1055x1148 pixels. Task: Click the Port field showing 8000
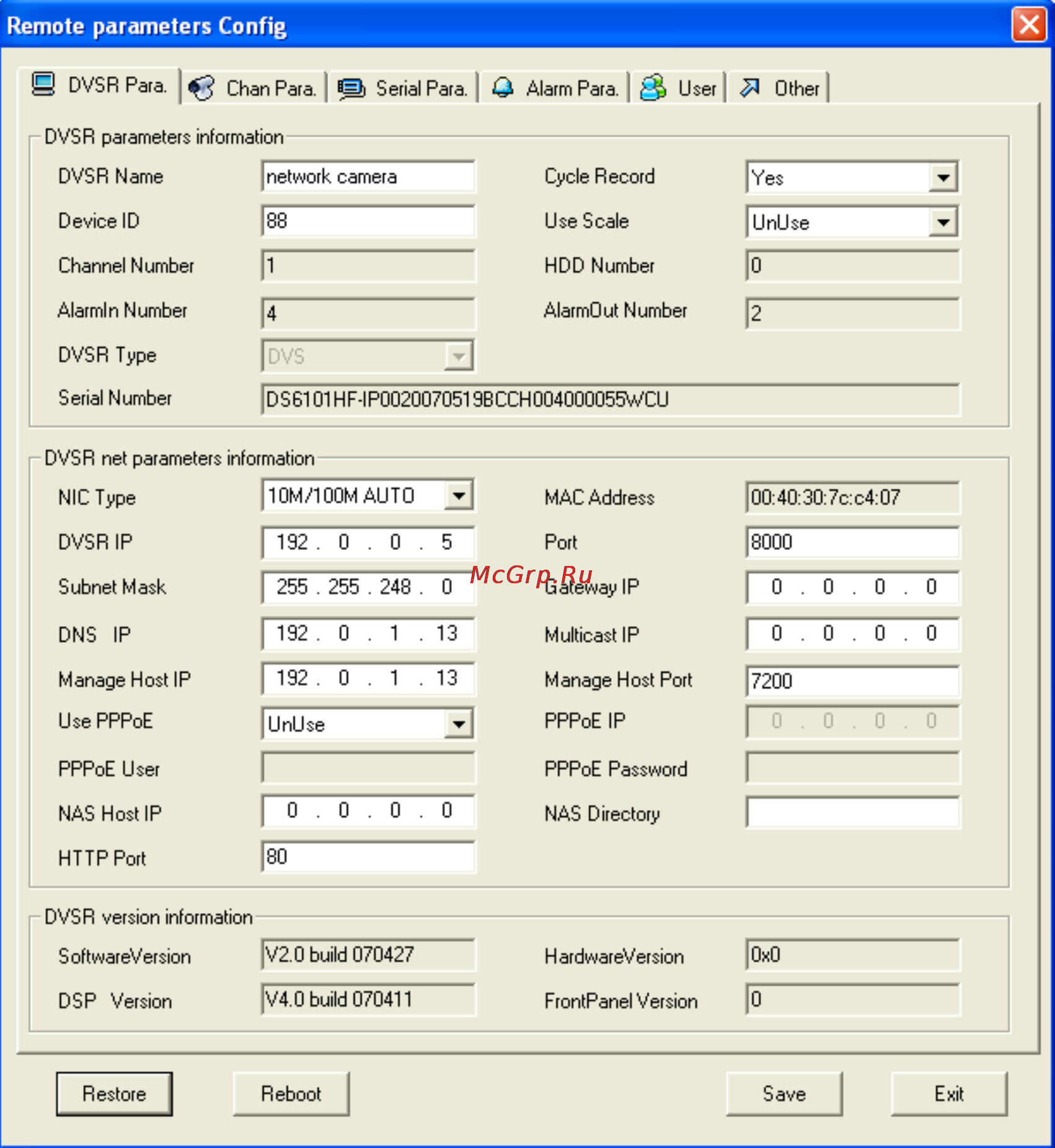click(x=853, y=542)
